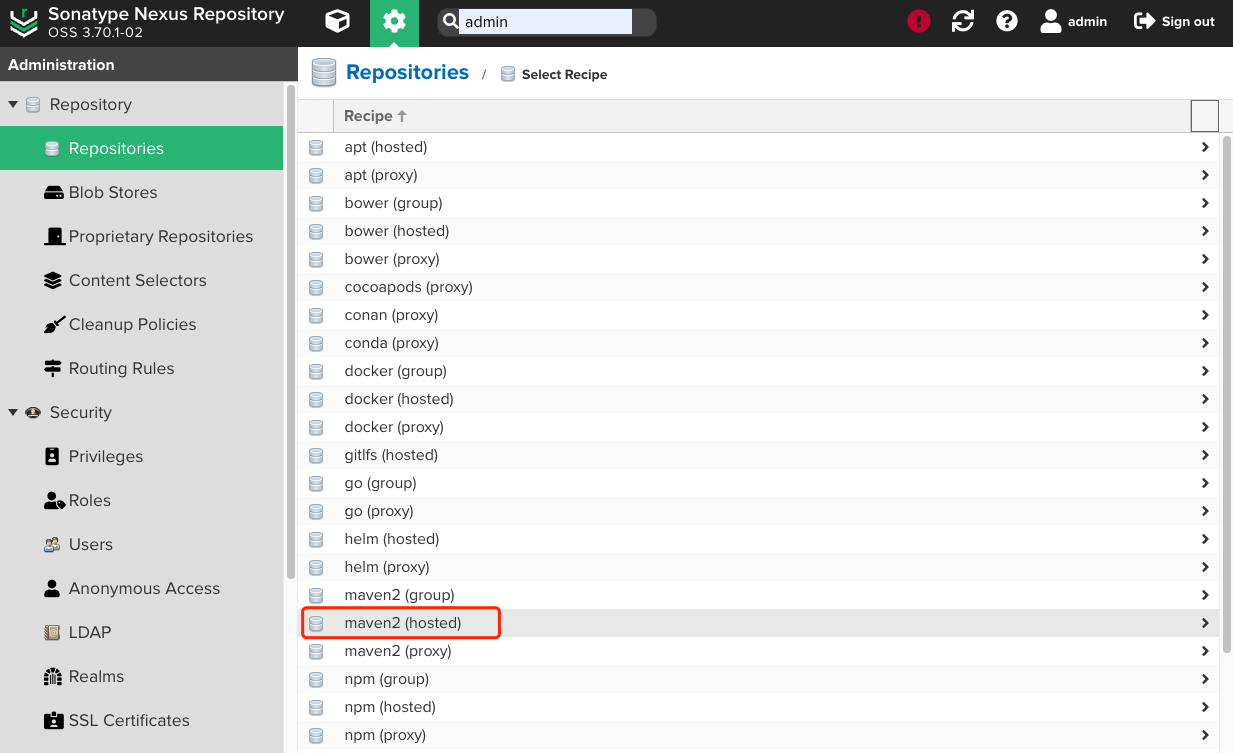Click the search field containing admin
The image size is (1233, 753).
coord(545,22)
